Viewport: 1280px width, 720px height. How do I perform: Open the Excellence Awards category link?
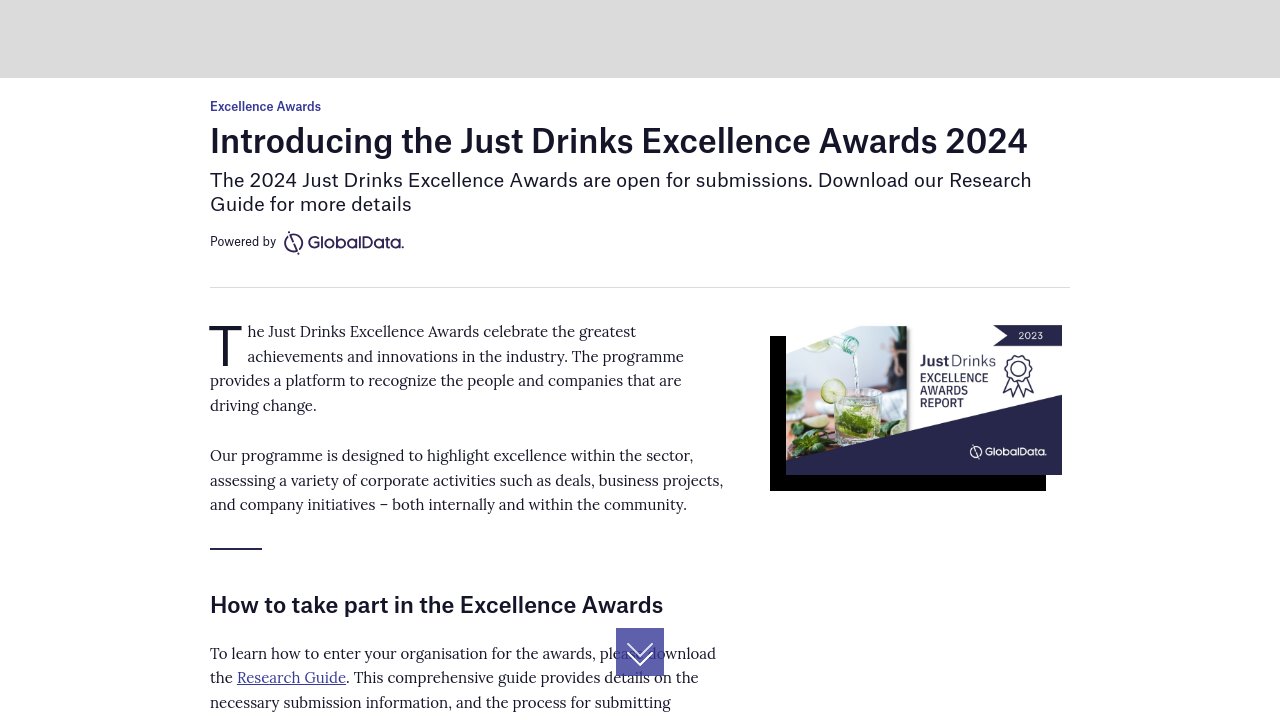click(265, 107)
